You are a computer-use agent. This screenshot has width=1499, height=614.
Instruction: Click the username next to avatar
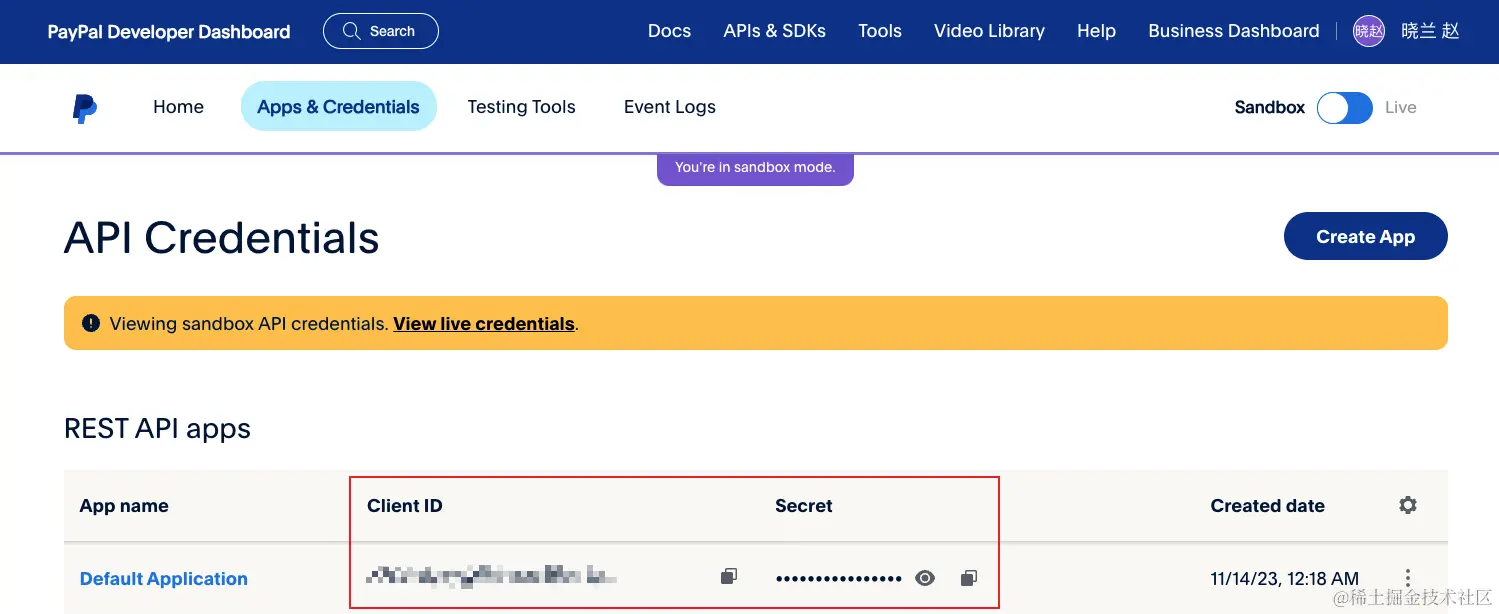click(1430, 31)
